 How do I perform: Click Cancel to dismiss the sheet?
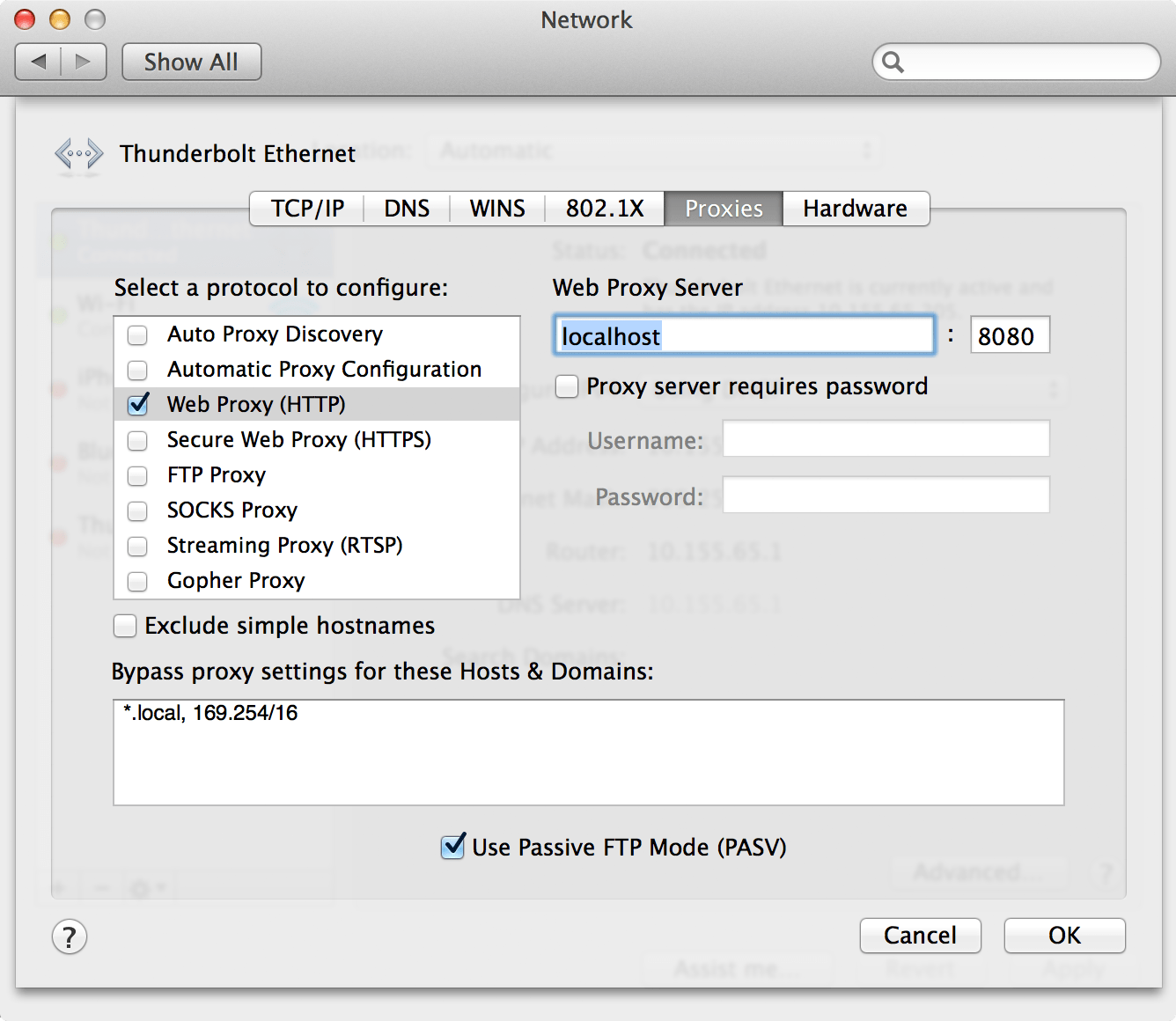point(920,935)
